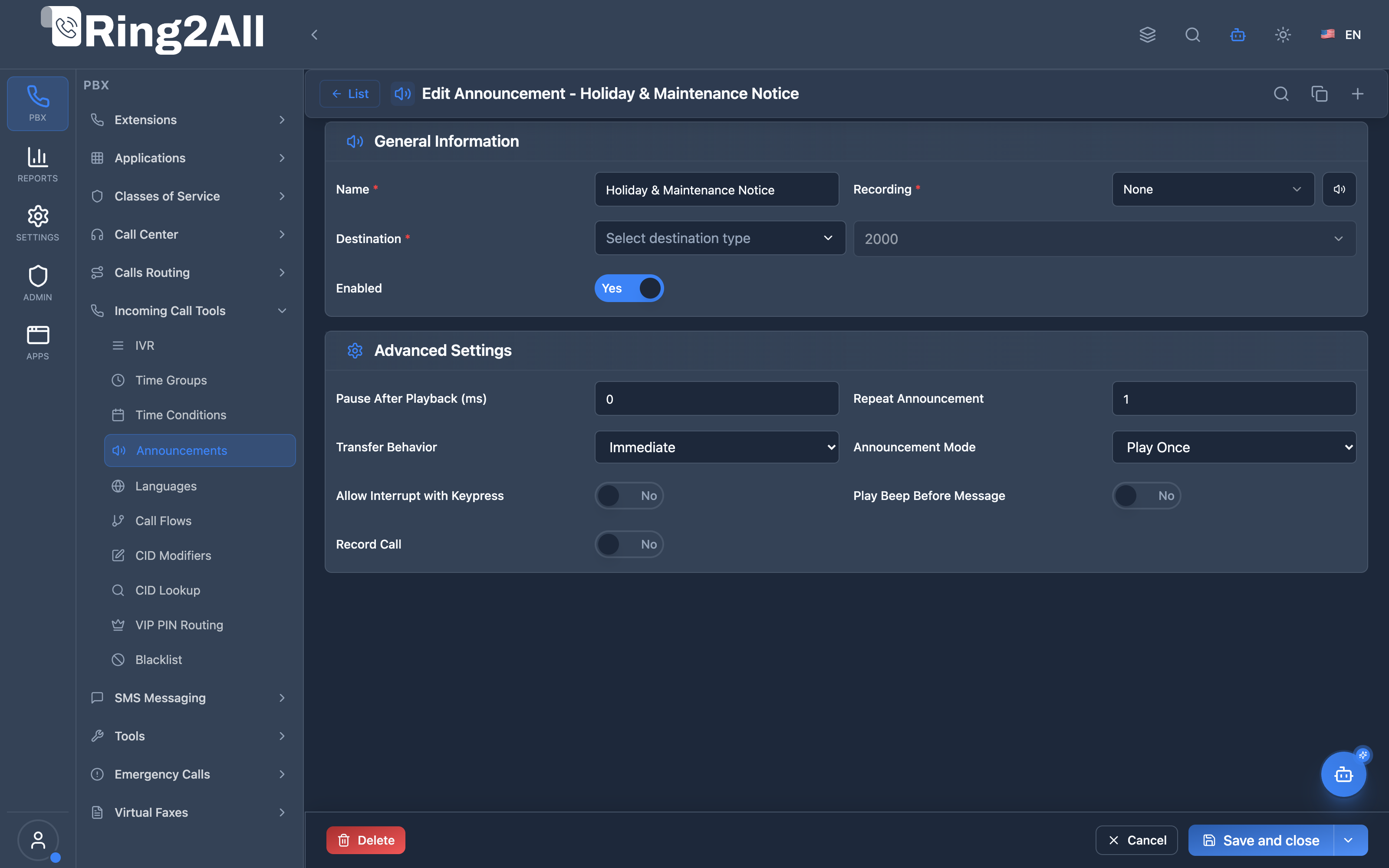The image size is (1389, 868).
Task: Add new announcement with plus icon
Action: [x=1357, y=94]
